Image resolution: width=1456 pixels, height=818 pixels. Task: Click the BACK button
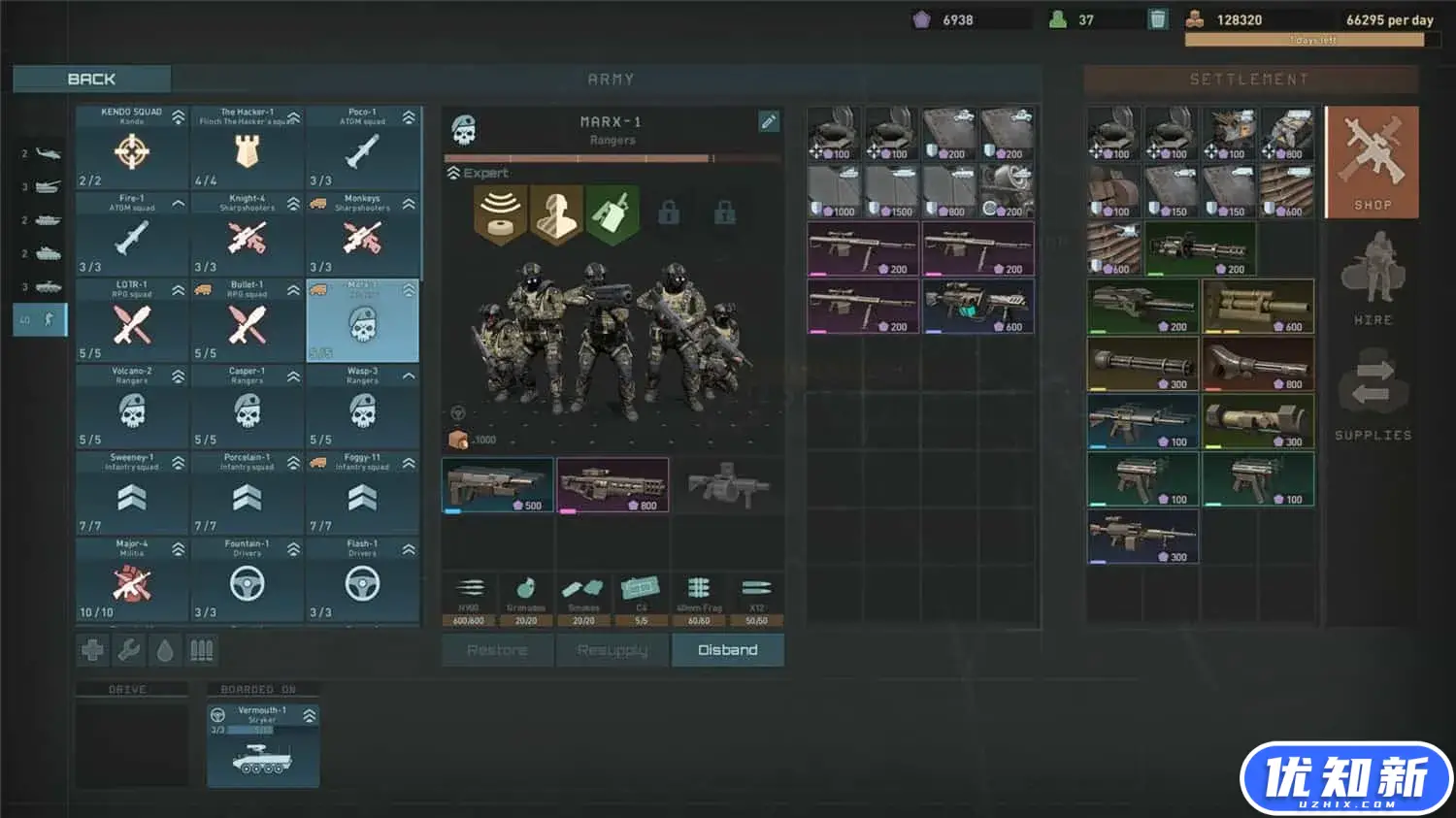pyautogui.click(x=92, y=79)
